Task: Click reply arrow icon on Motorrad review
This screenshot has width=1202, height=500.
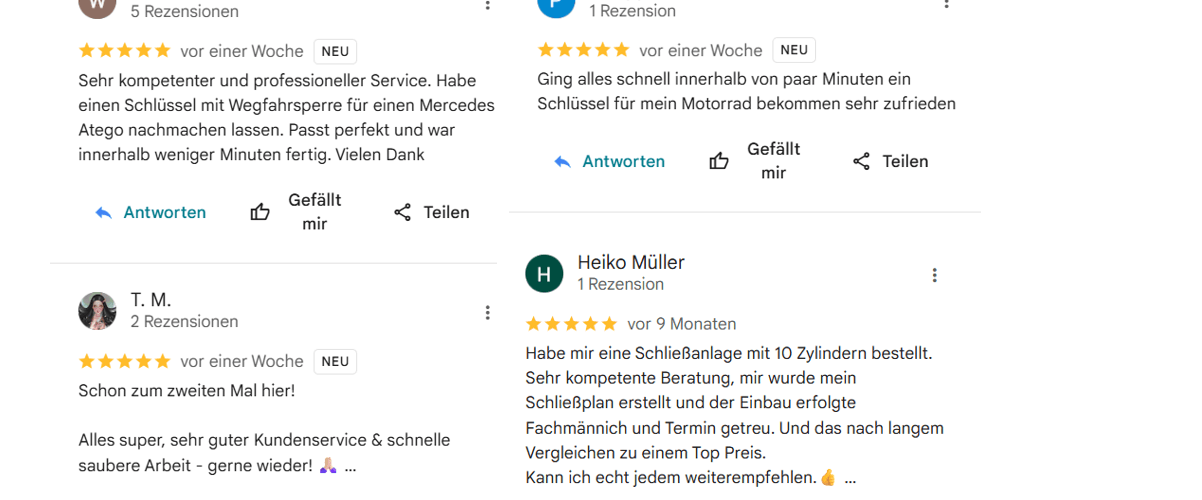Action: [562, 161]
